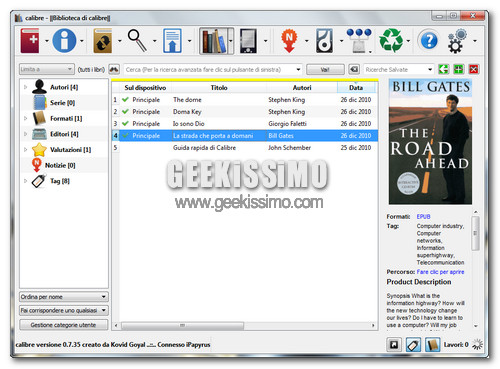Sort by the Titolo column header
This screenshot has height=369, width=500.
point(219,88)
